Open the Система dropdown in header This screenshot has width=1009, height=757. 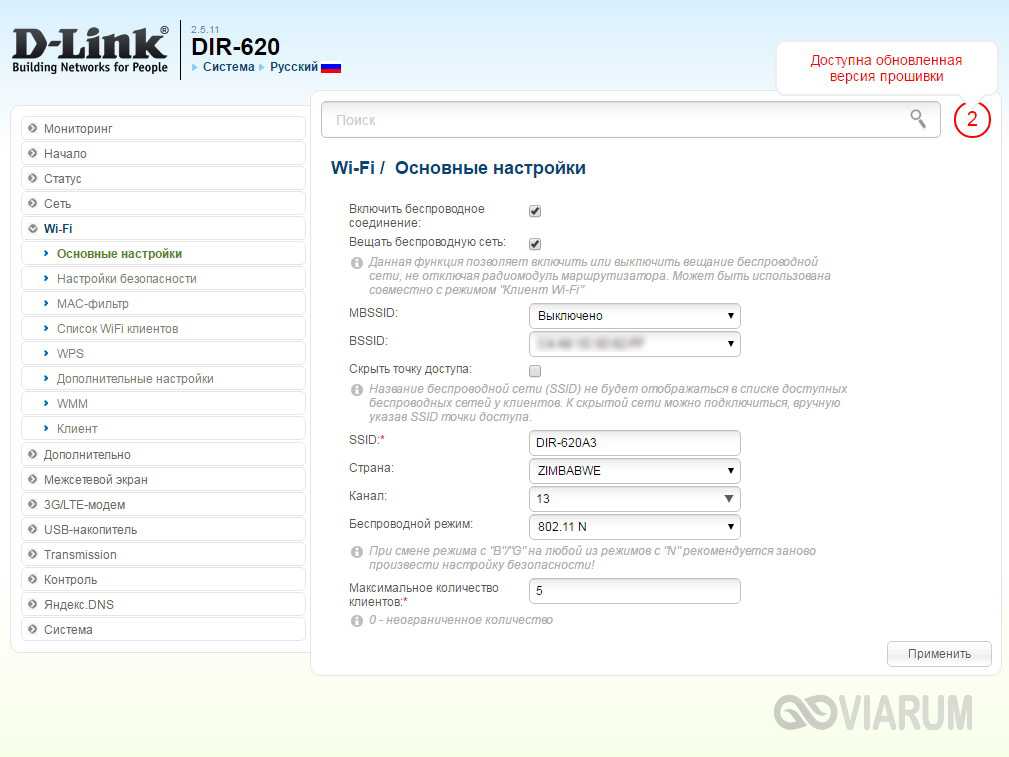point(228,67)
